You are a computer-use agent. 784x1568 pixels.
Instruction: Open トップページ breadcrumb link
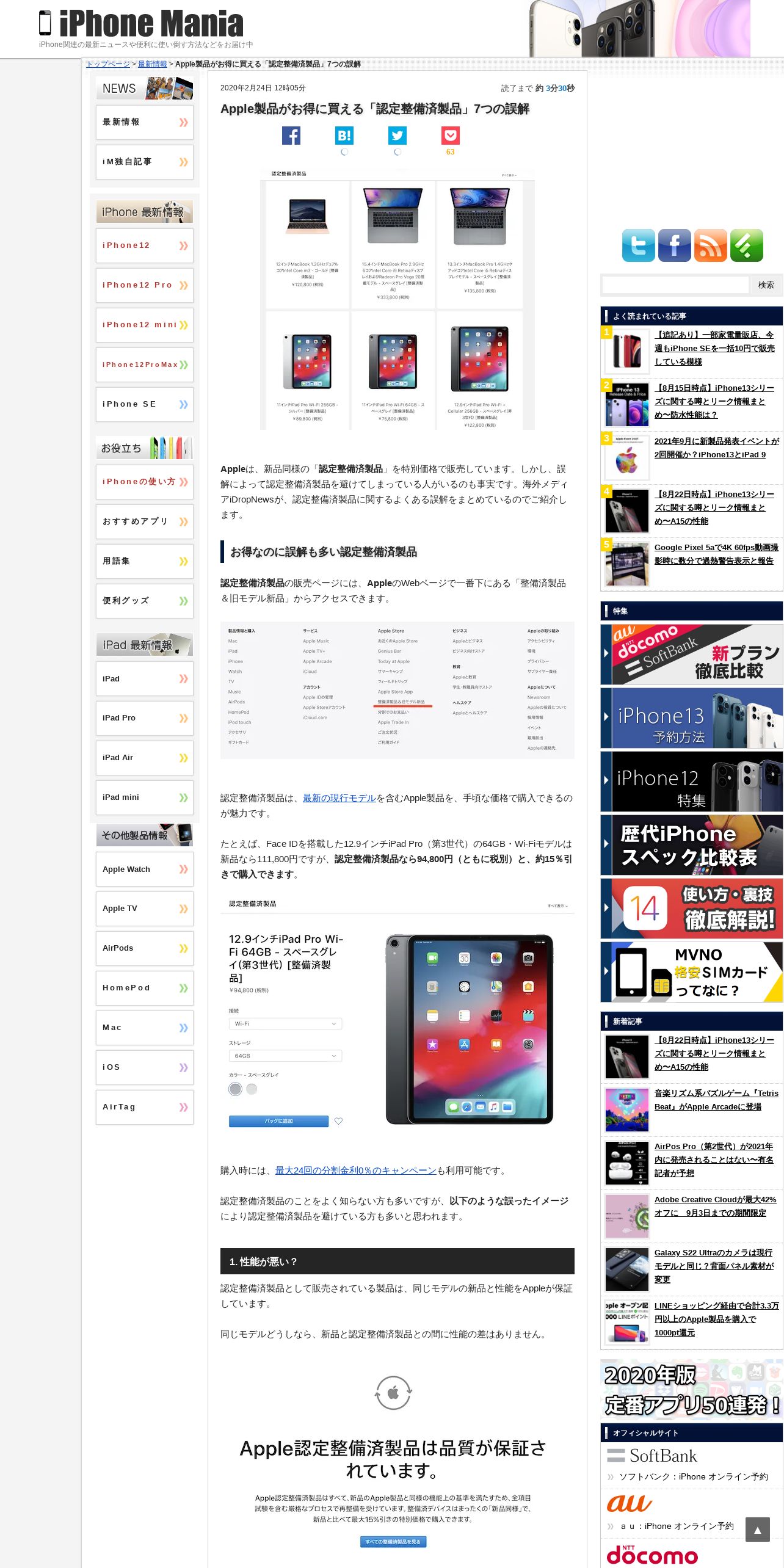[108, 64]
